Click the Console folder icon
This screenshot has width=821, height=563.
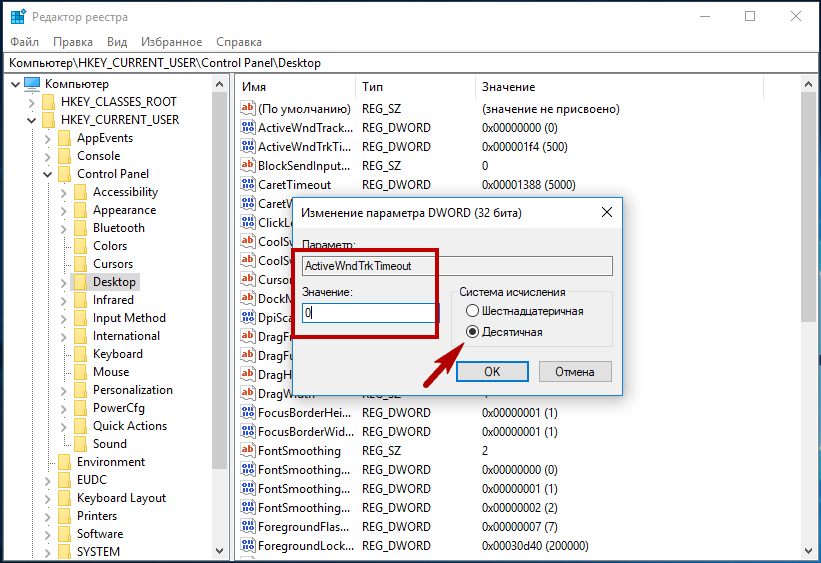(64, 156)
